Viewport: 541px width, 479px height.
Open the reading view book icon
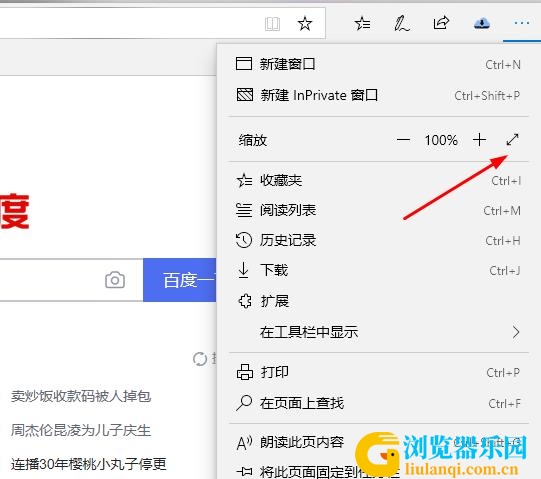point(272,24)
